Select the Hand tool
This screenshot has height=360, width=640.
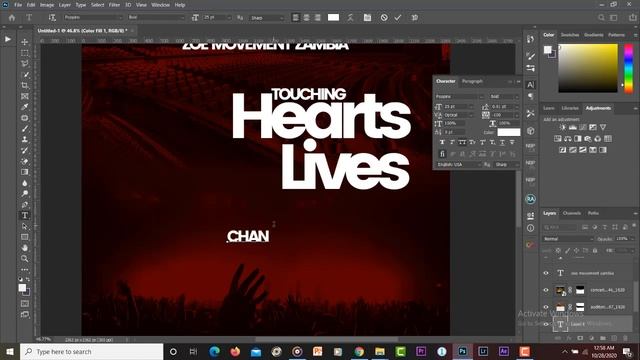coord(25,248)
